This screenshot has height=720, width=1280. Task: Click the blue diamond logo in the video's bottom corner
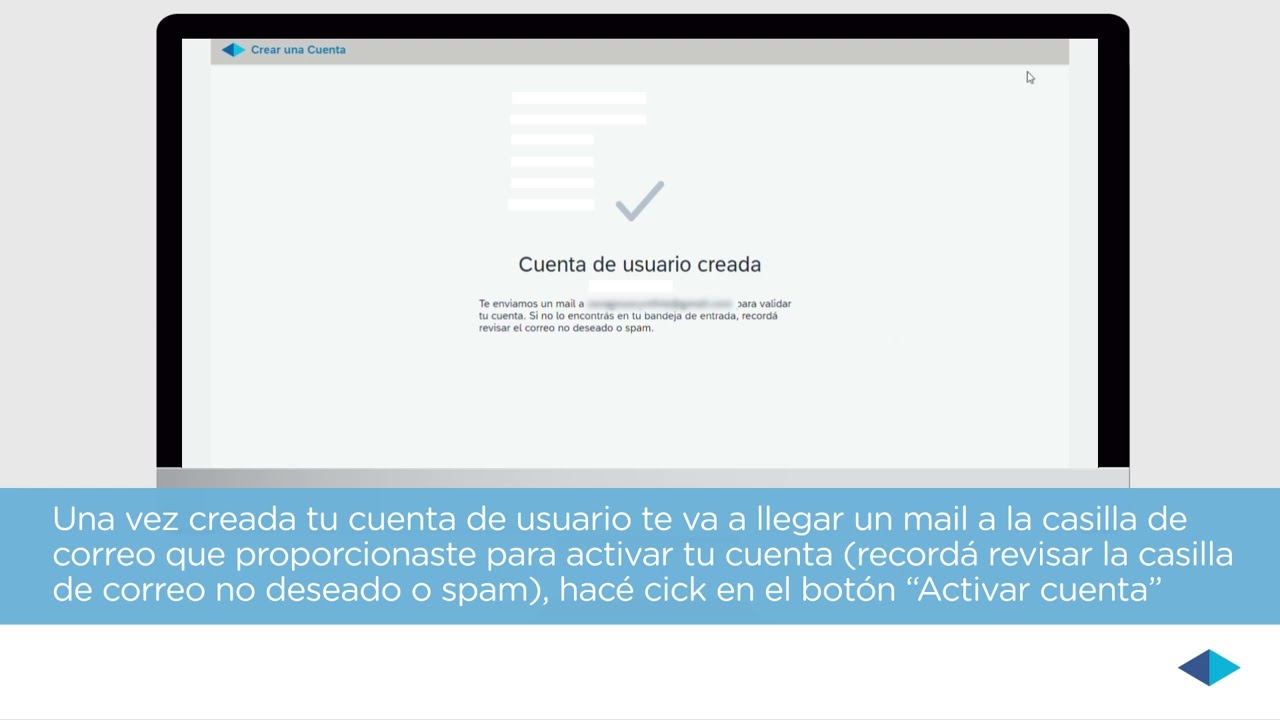click(1209, 667)
